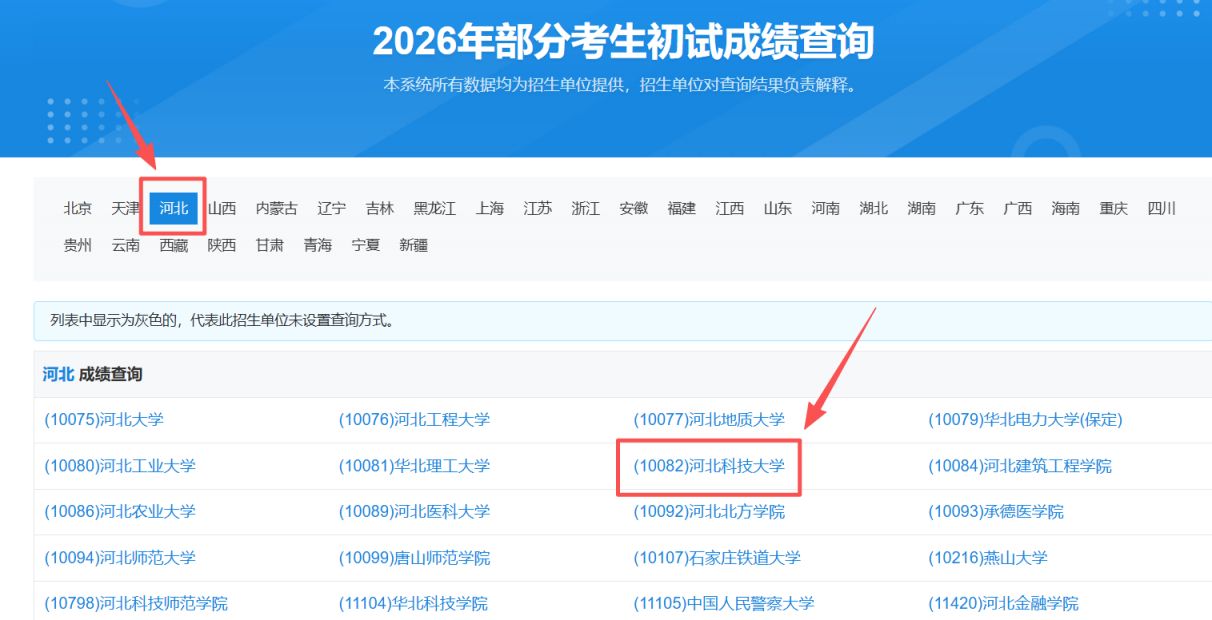The image size is (1212, 620).
Task: Open (10107)石家庄铁道大学 link
Action: [x=717, y=558]
